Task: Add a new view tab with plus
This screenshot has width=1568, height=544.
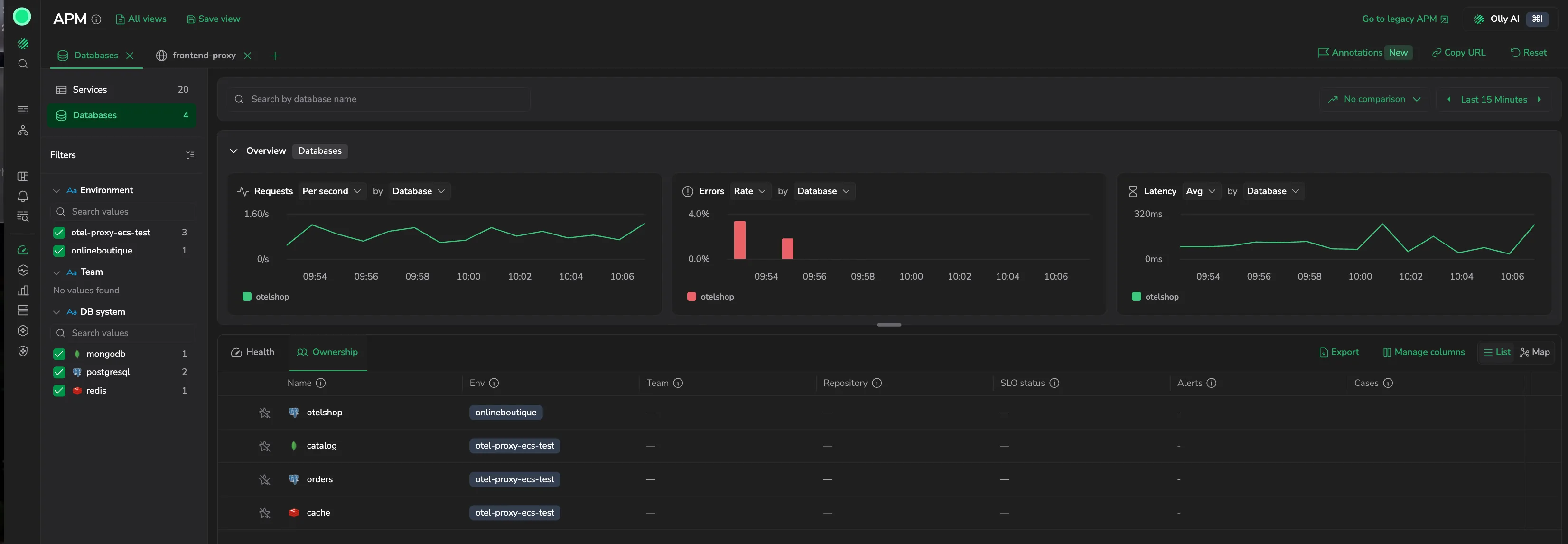Action: click(275, 56)
